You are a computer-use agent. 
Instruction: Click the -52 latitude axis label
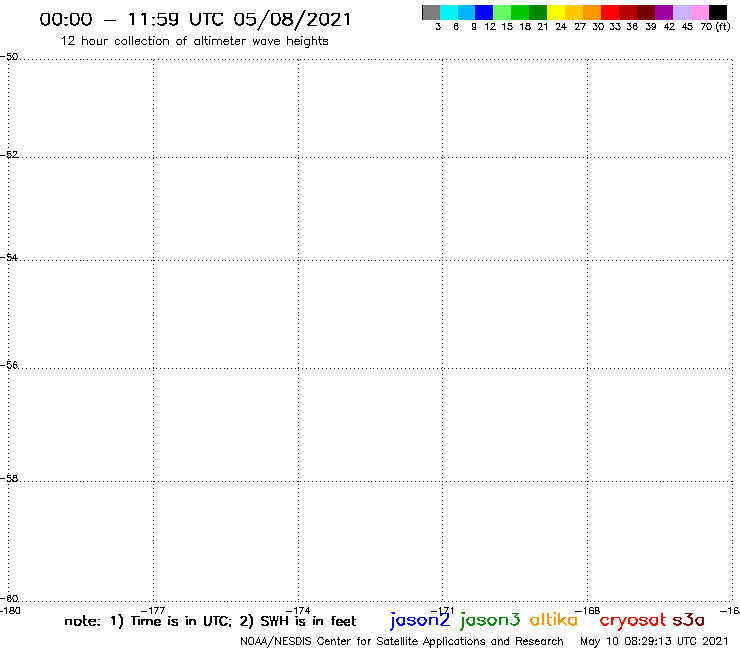[9, 155]
